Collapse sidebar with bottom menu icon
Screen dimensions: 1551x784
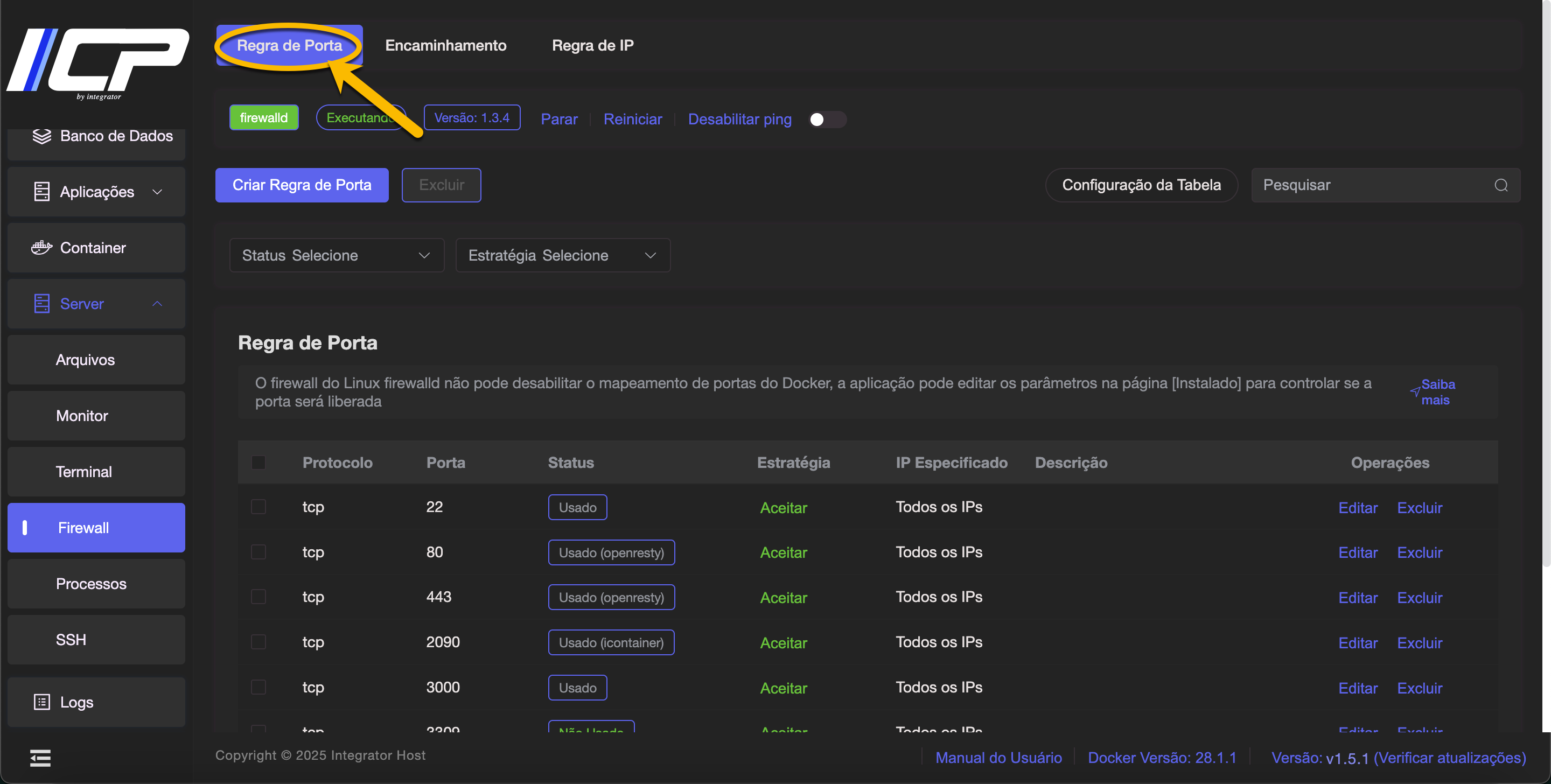tap(40, 758)
